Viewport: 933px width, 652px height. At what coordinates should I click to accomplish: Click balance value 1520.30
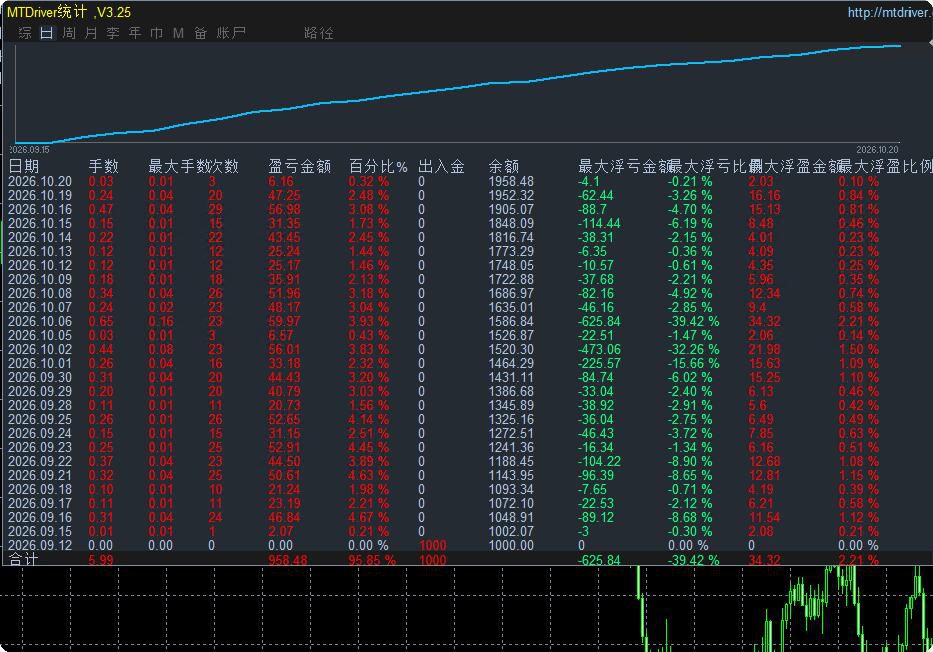[511, 349]
